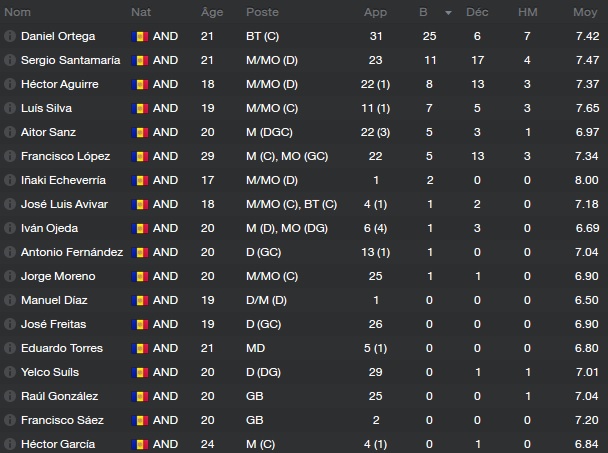Image resolution: width=608 pixels, height=453 pixels.
Task: Open info icon for Yelco Suils
Action: click(10, 372)
